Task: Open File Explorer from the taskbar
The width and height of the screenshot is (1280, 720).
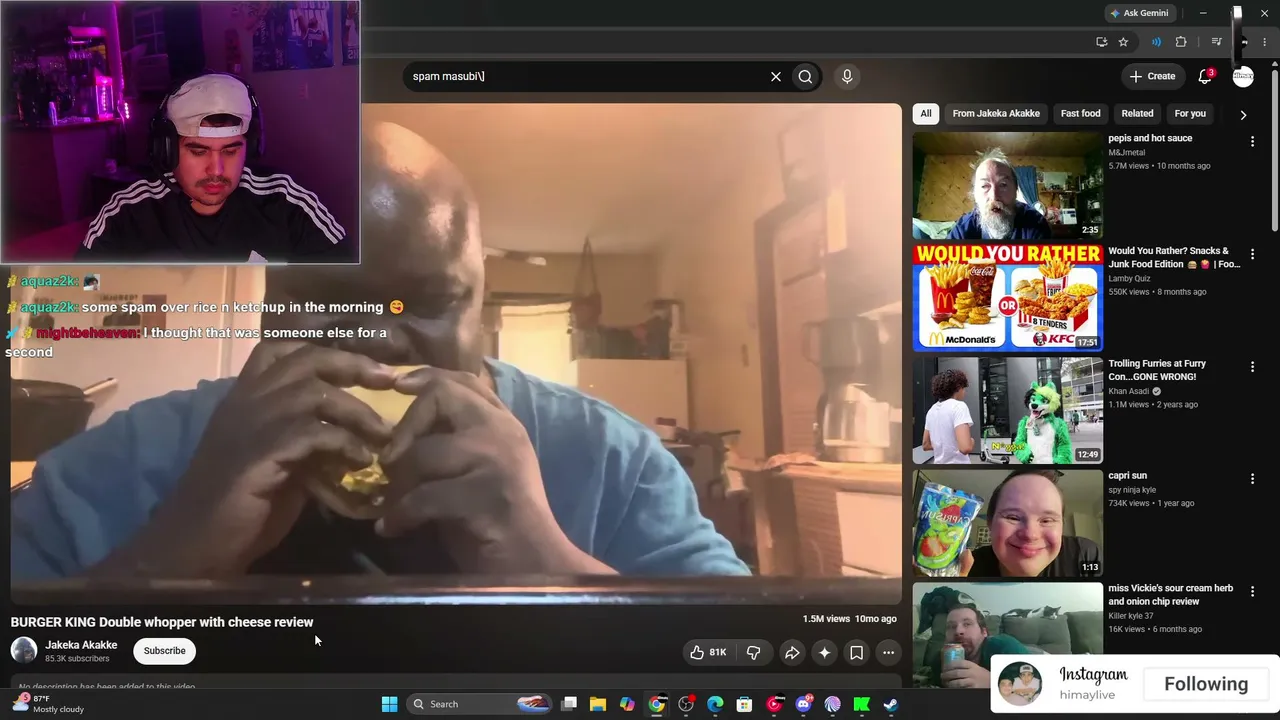Action: 598,704
